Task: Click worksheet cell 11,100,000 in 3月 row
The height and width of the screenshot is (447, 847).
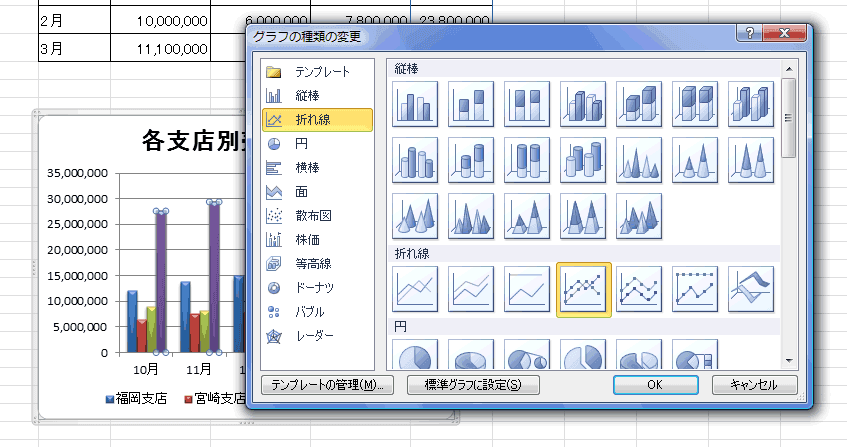Action: [x=160, y=49]
